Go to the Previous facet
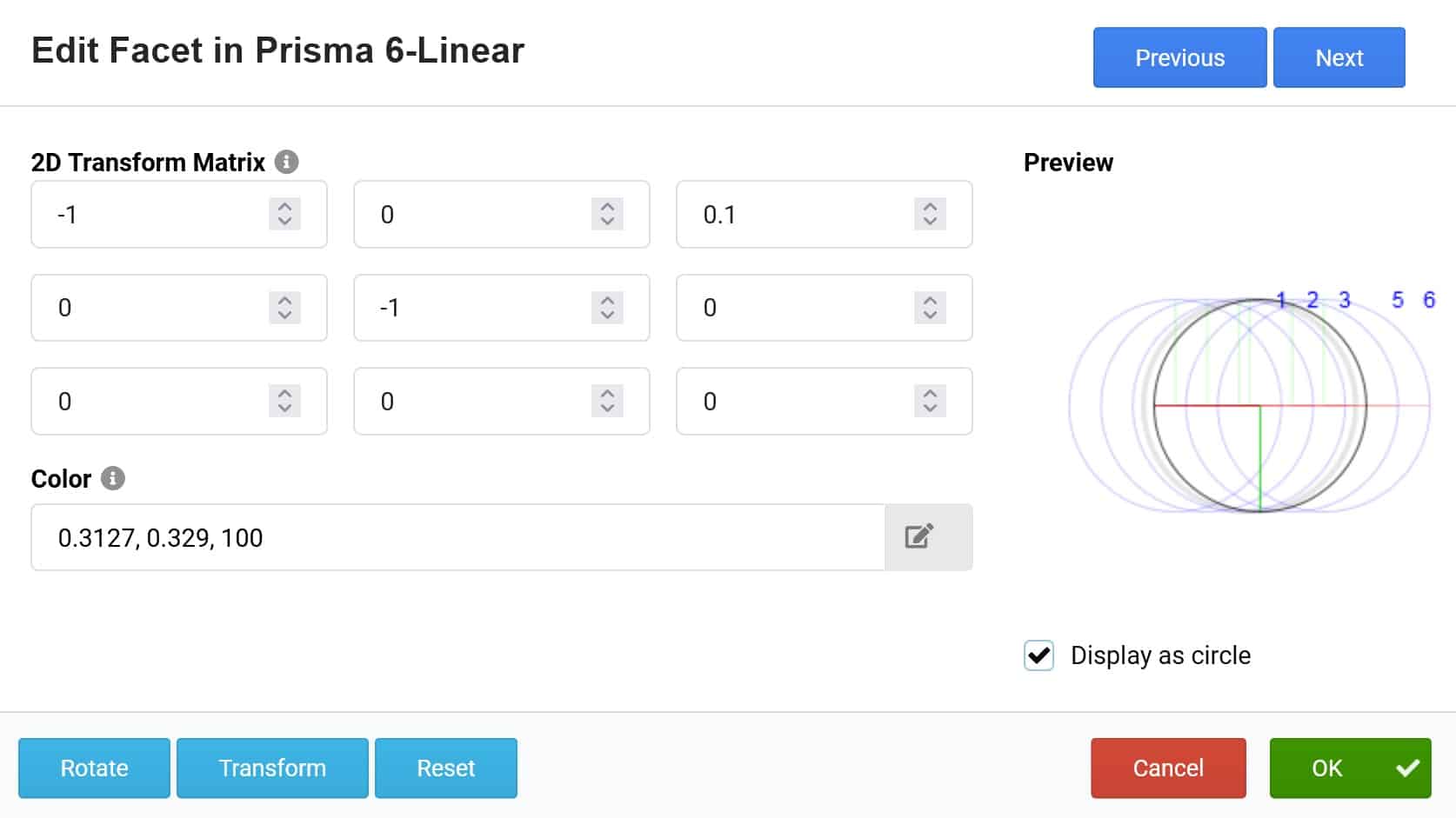This screenshot has height=818, width=1456. pyautogui.click(x=1179, y=57)
